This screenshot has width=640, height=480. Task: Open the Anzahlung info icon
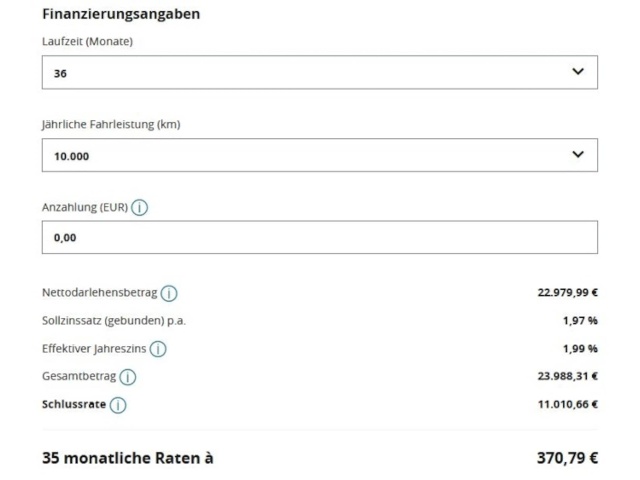tap(139, 207)
